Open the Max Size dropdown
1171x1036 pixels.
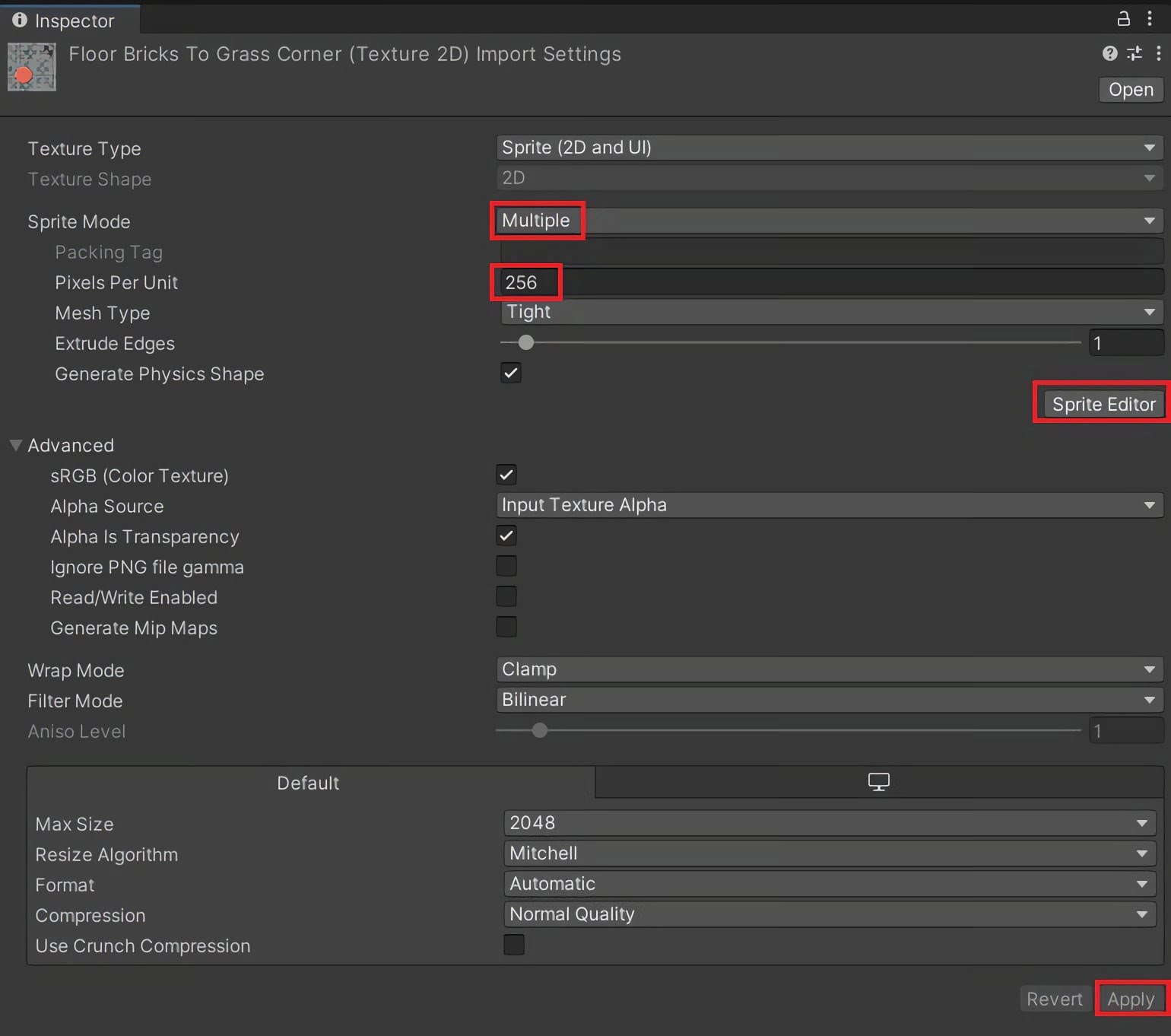[x=830, y=823]
